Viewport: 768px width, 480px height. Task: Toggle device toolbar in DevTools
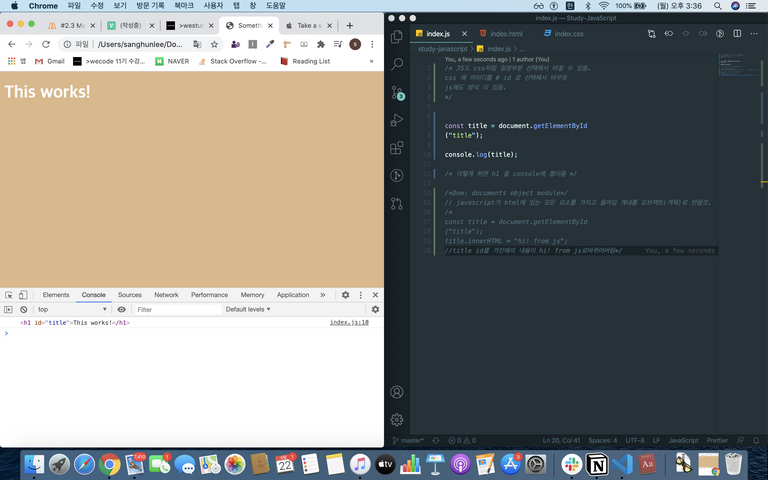click(23, 295)
